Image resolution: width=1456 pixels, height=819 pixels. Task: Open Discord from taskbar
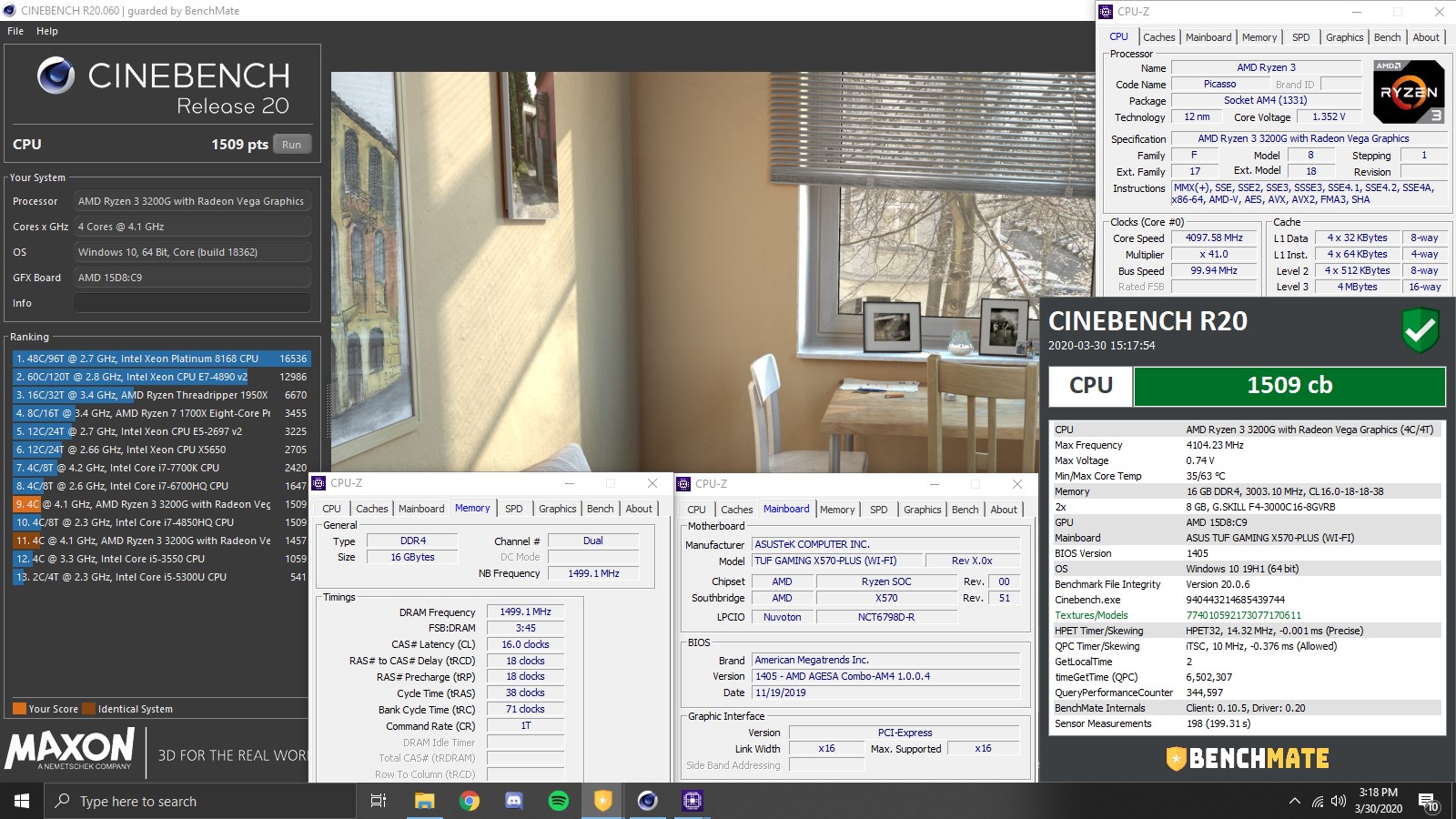[x=514, y=801]
